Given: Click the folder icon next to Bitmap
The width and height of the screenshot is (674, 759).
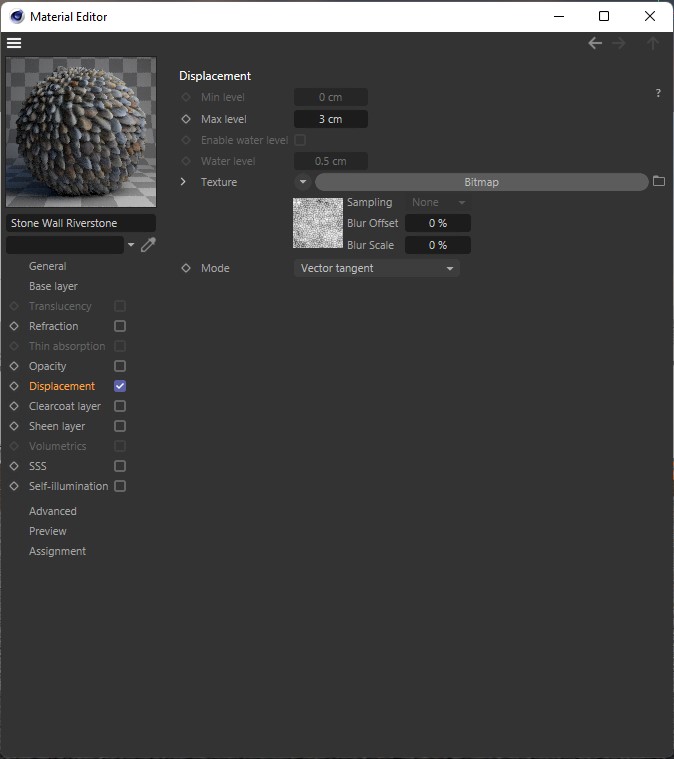Looking at the screenshot, I should (659, 182).
